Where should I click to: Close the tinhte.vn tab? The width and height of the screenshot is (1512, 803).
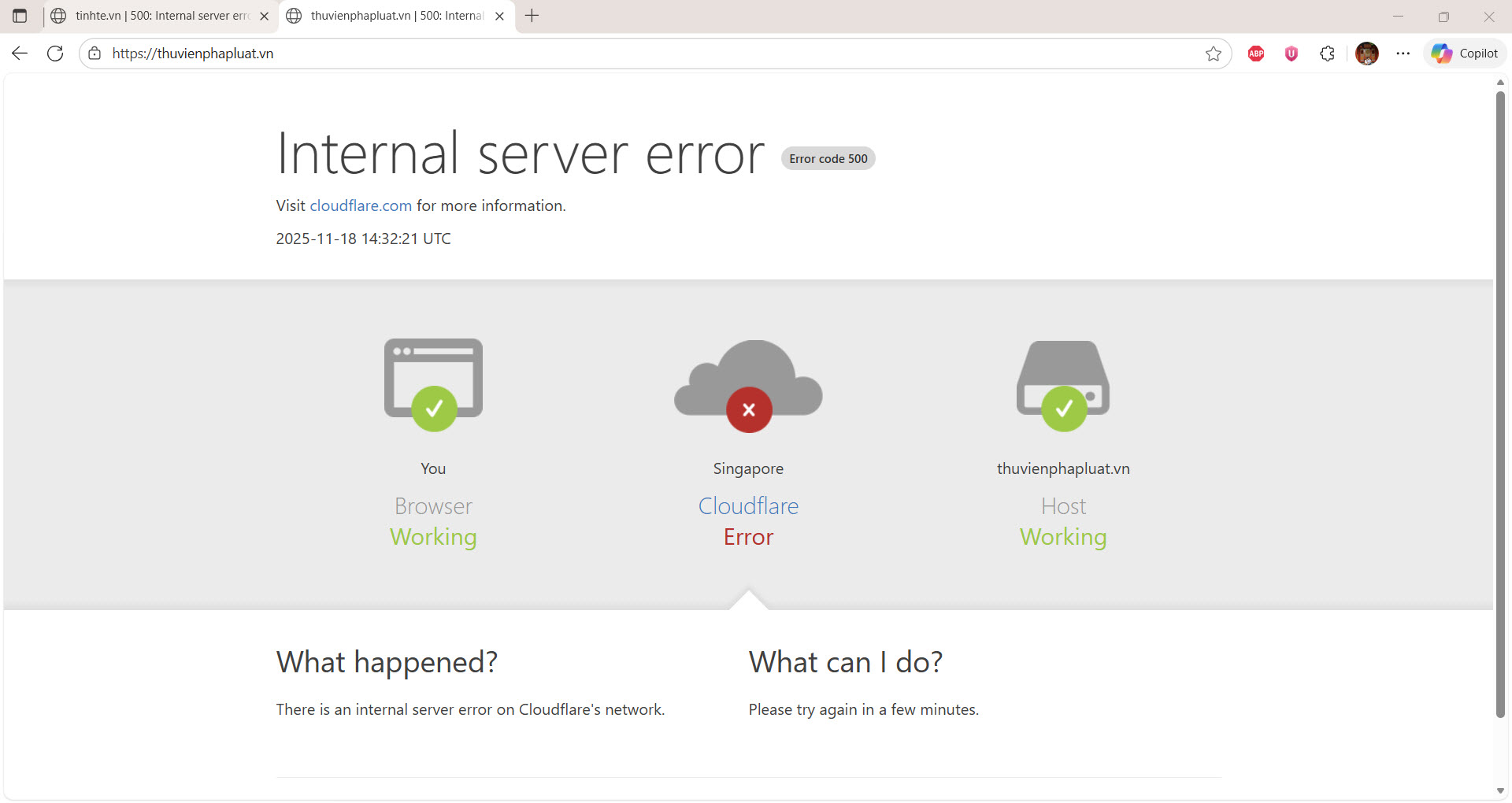265,16
